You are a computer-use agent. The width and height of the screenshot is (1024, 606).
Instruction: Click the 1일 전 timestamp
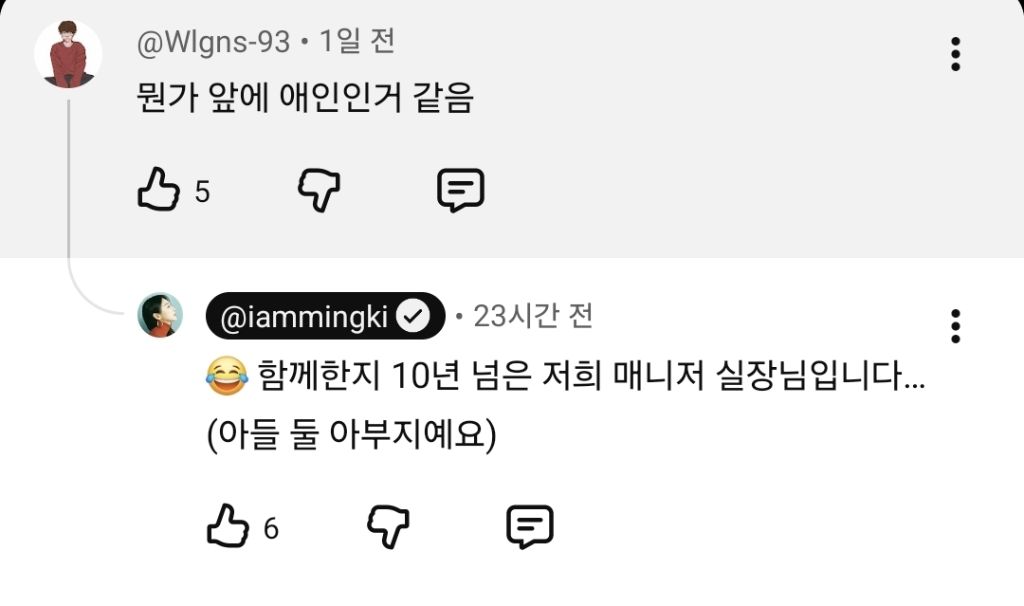point(357,41)
